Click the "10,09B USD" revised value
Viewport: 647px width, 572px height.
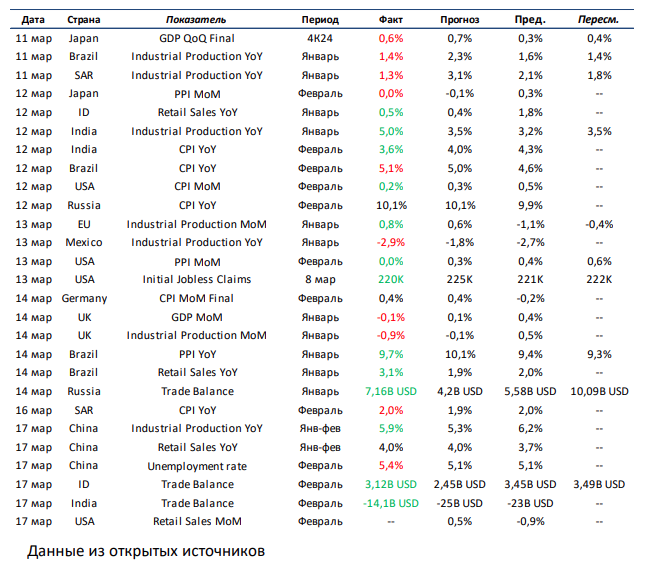click(598, 391)
